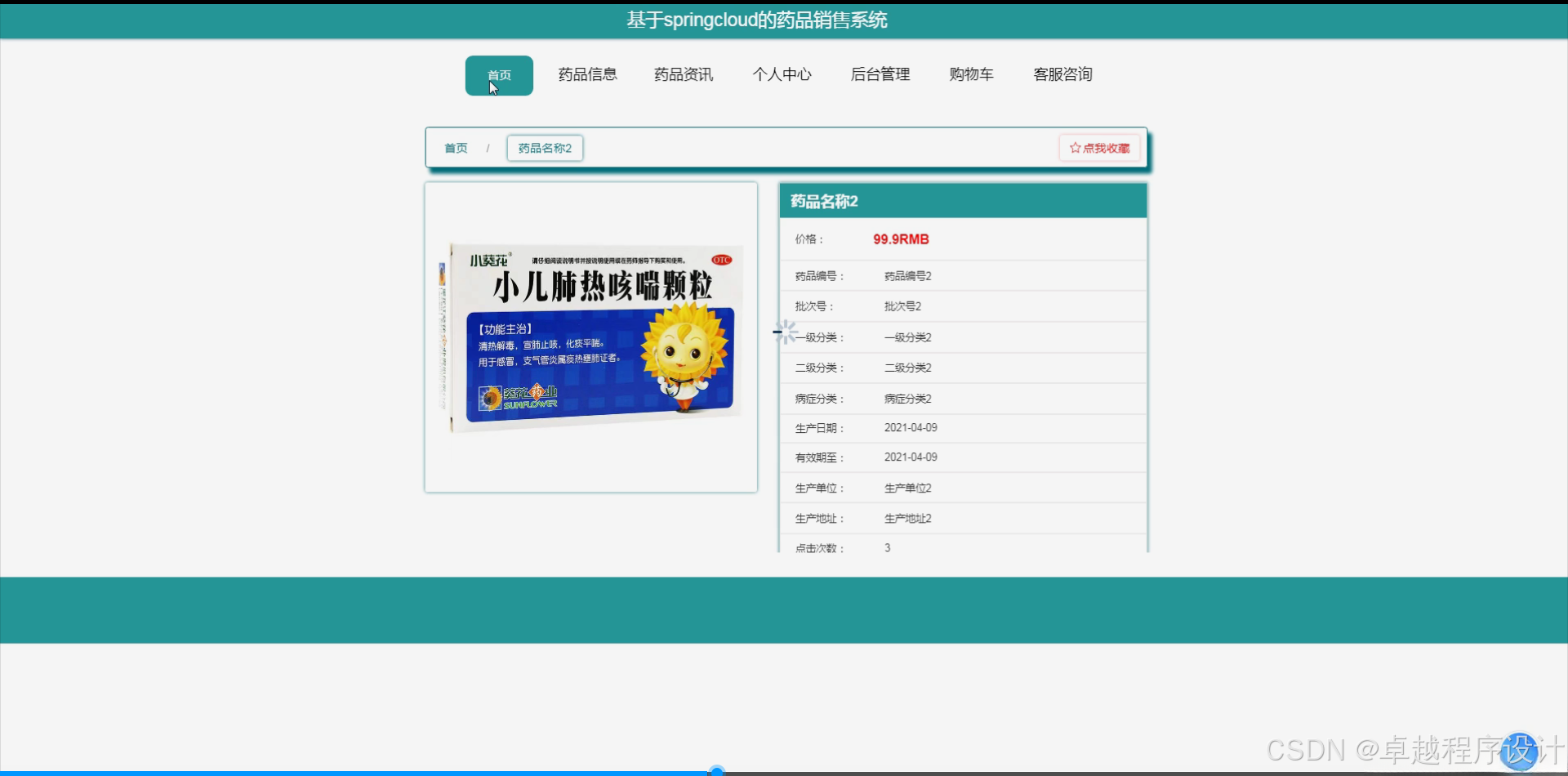This screenshot has width=1568, height=776.
Task: Open the 客服咨询 customer service page
Action: [1062, 74]
